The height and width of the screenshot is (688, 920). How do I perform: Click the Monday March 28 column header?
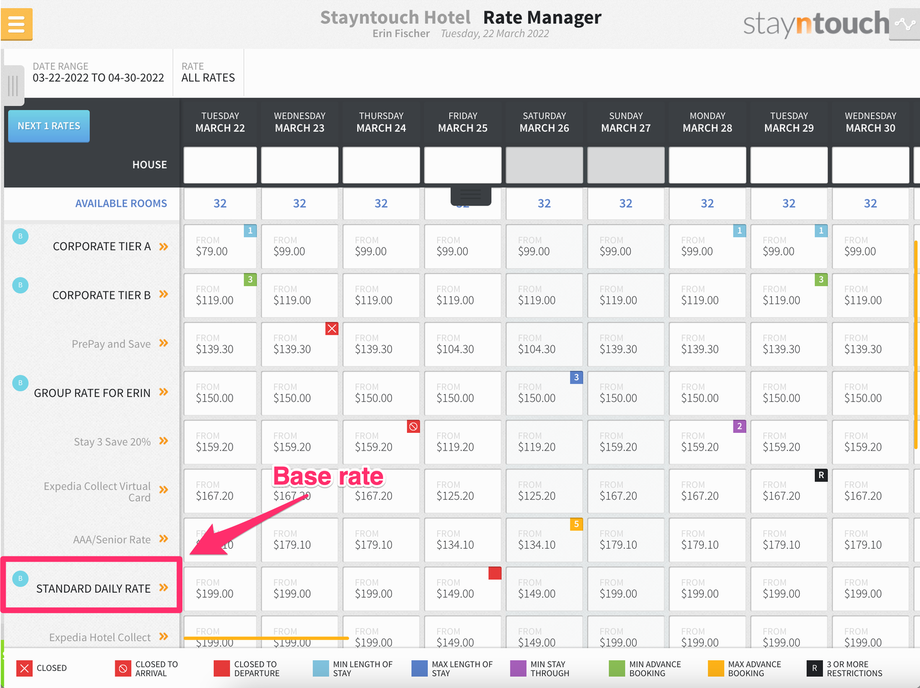click(x=708, y=122)
